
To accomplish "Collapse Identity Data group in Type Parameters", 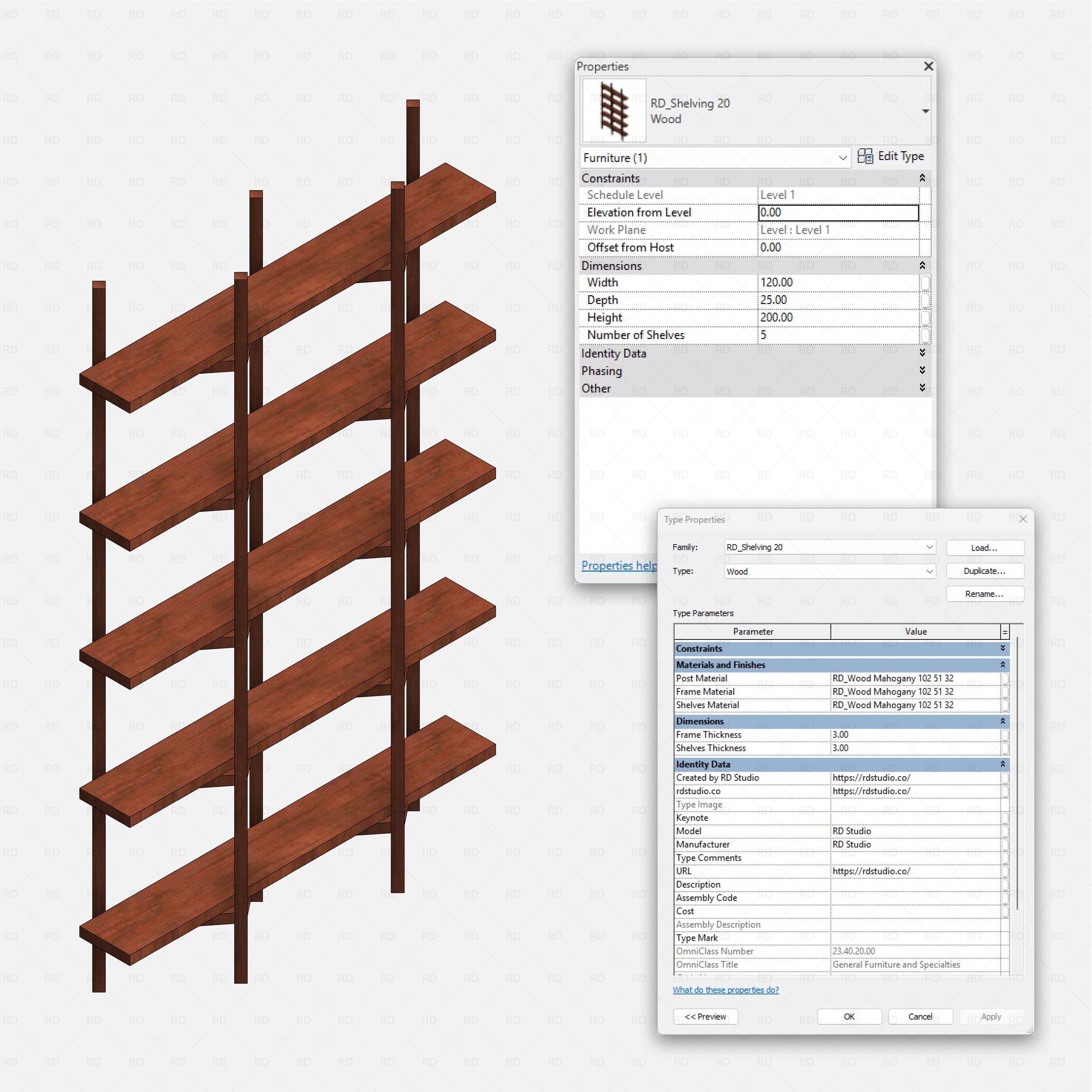I will 1003,764.
